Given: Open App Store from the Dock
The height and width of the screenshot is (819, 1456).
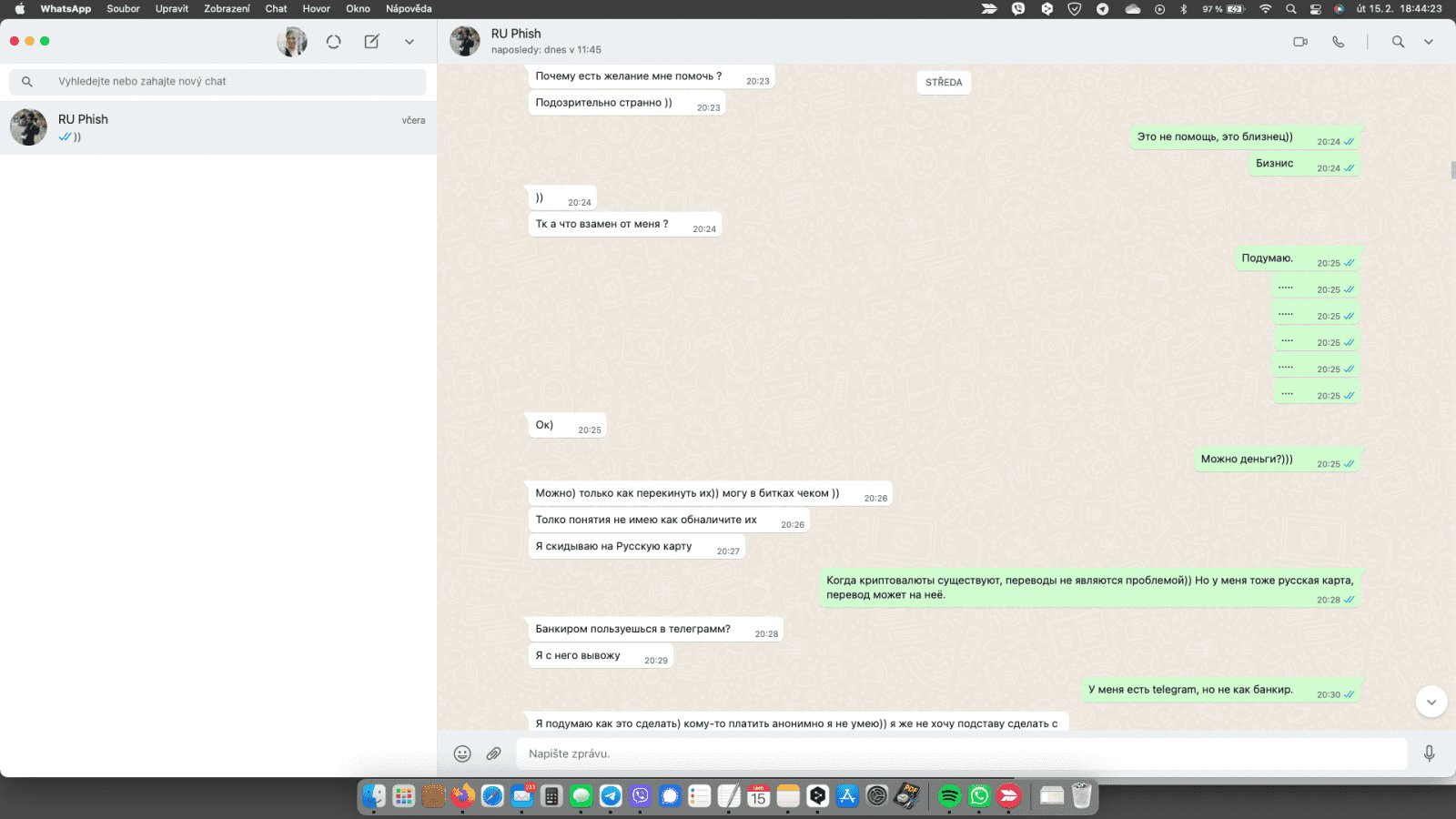Looking at the screenshot, I should coord(847,796).
